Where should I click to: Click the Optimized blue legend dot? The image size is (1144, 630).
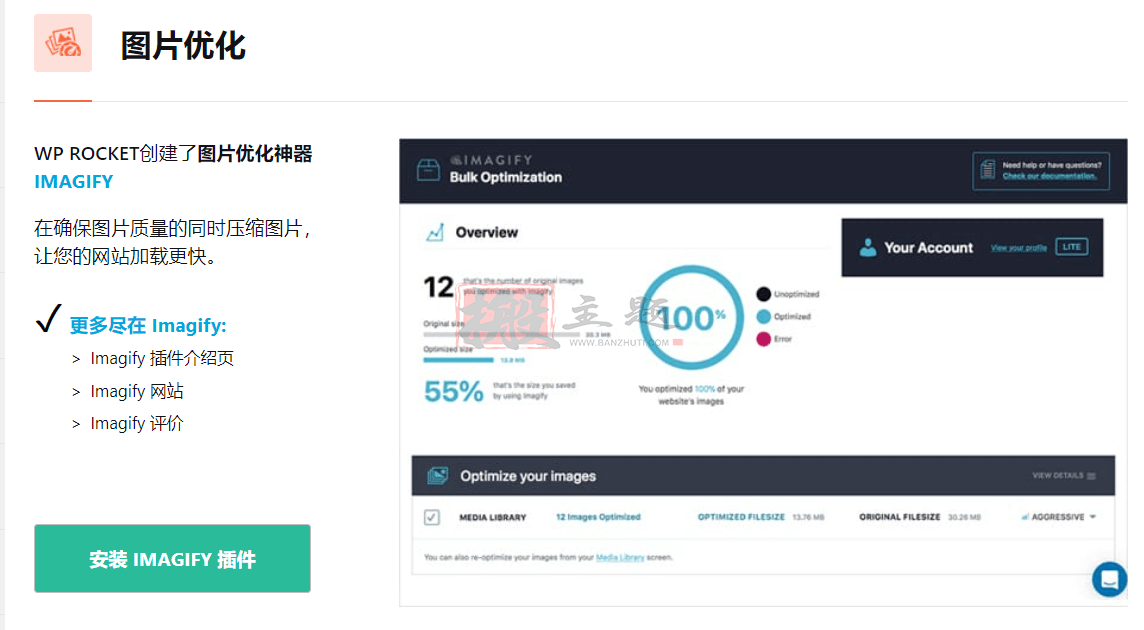764,317
